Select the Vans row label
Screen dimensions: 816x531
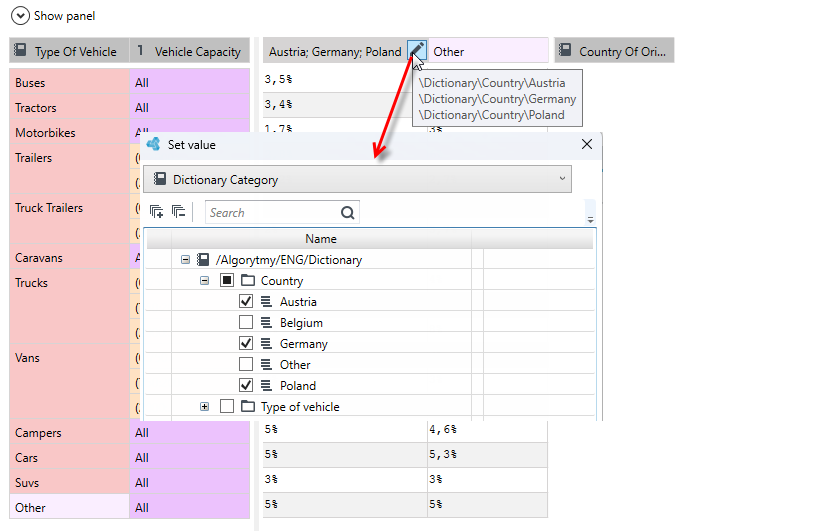tap(69, 382)
